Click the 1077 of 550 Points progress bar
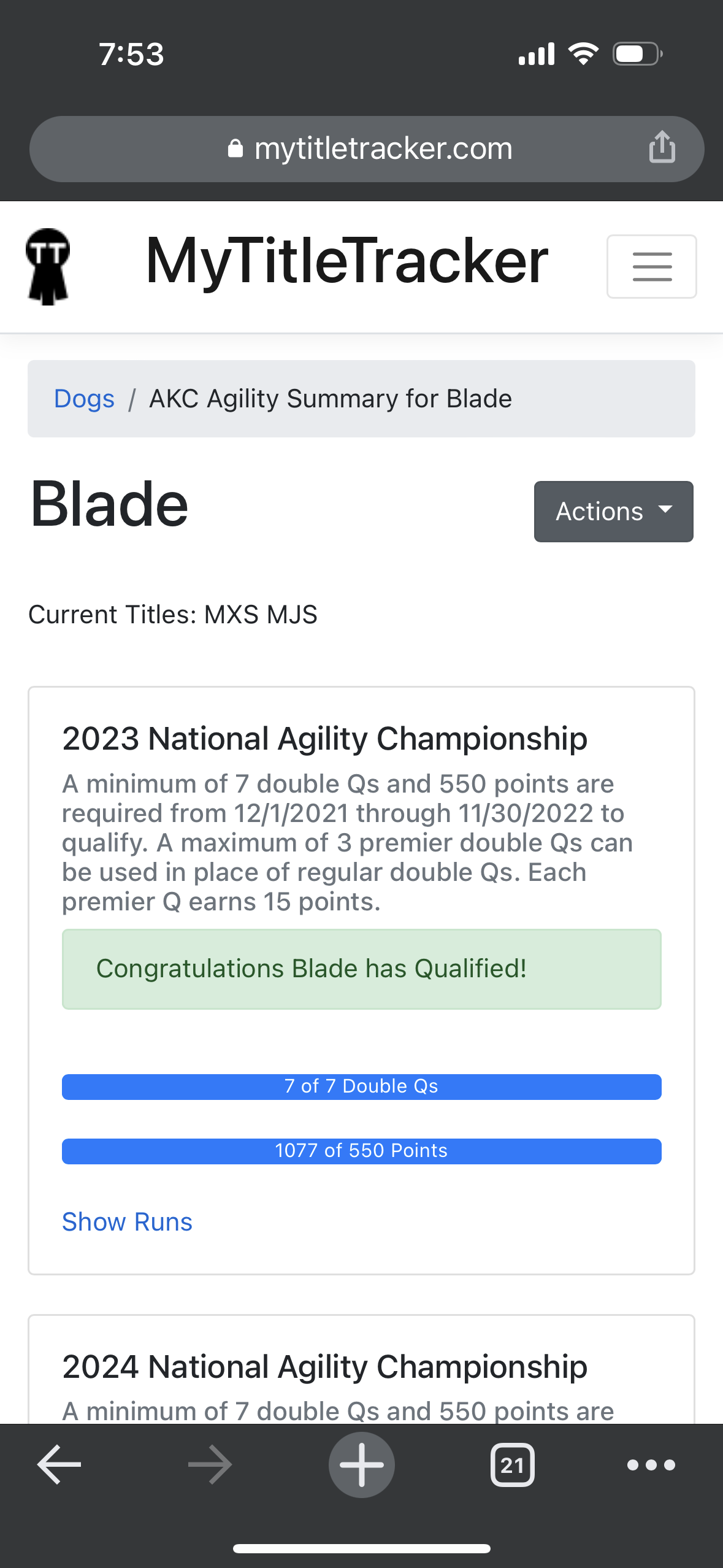The image size is (723, 1568). 361,1151
